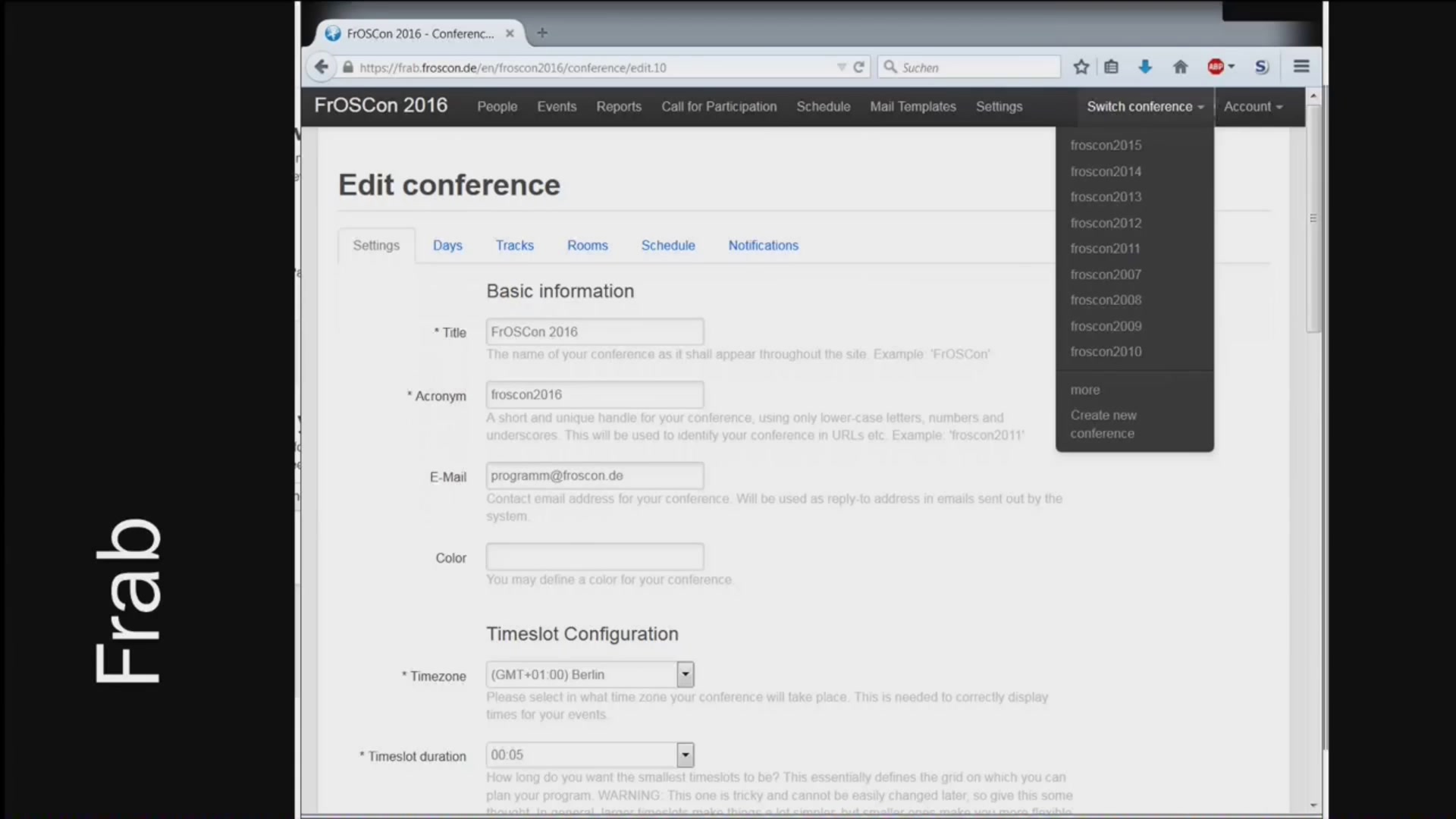Open a new tab with plus button
Image resolution: width=1456 pixels, height=819 pixels.
pyautogui.click(x=542, y=33)
